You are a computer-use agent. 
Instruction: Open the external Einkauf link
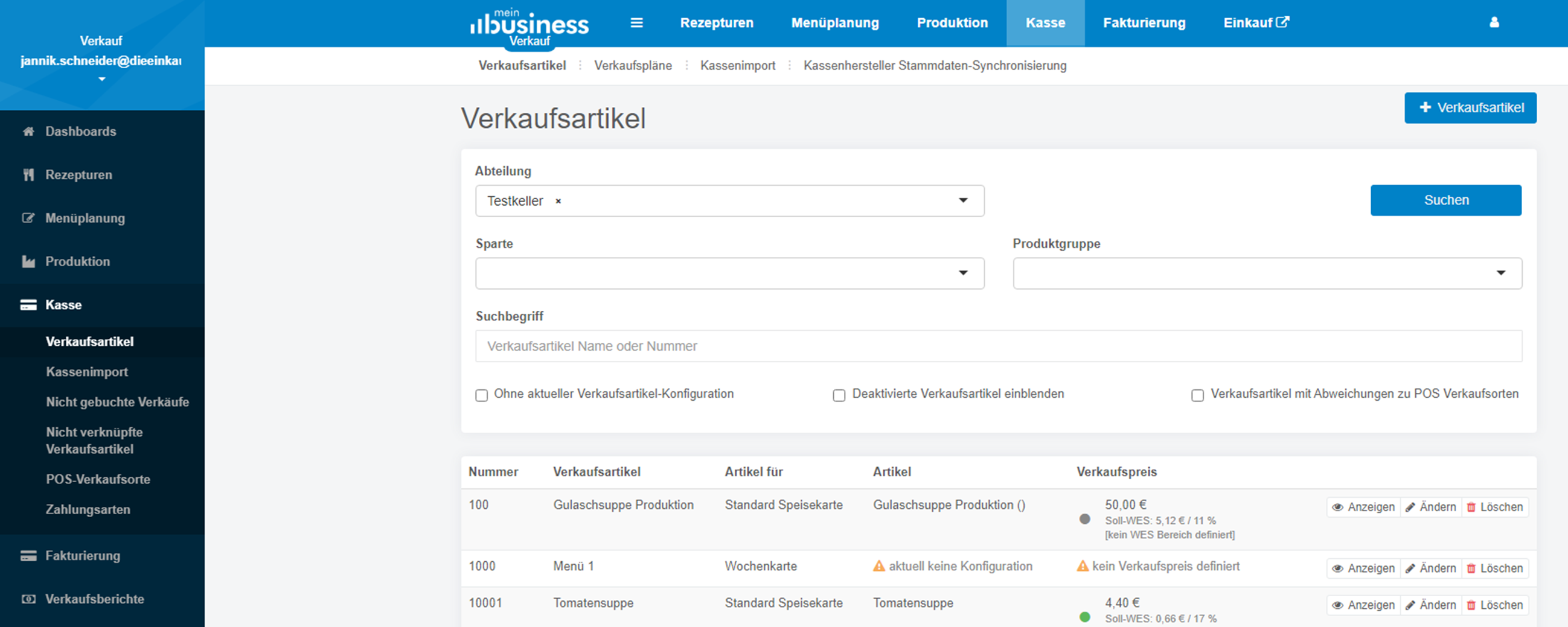click(1256, 23)
